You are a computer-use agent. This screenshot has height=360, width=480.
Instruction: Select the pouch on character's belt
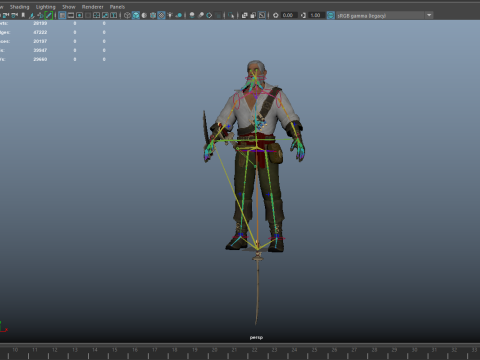276,153
